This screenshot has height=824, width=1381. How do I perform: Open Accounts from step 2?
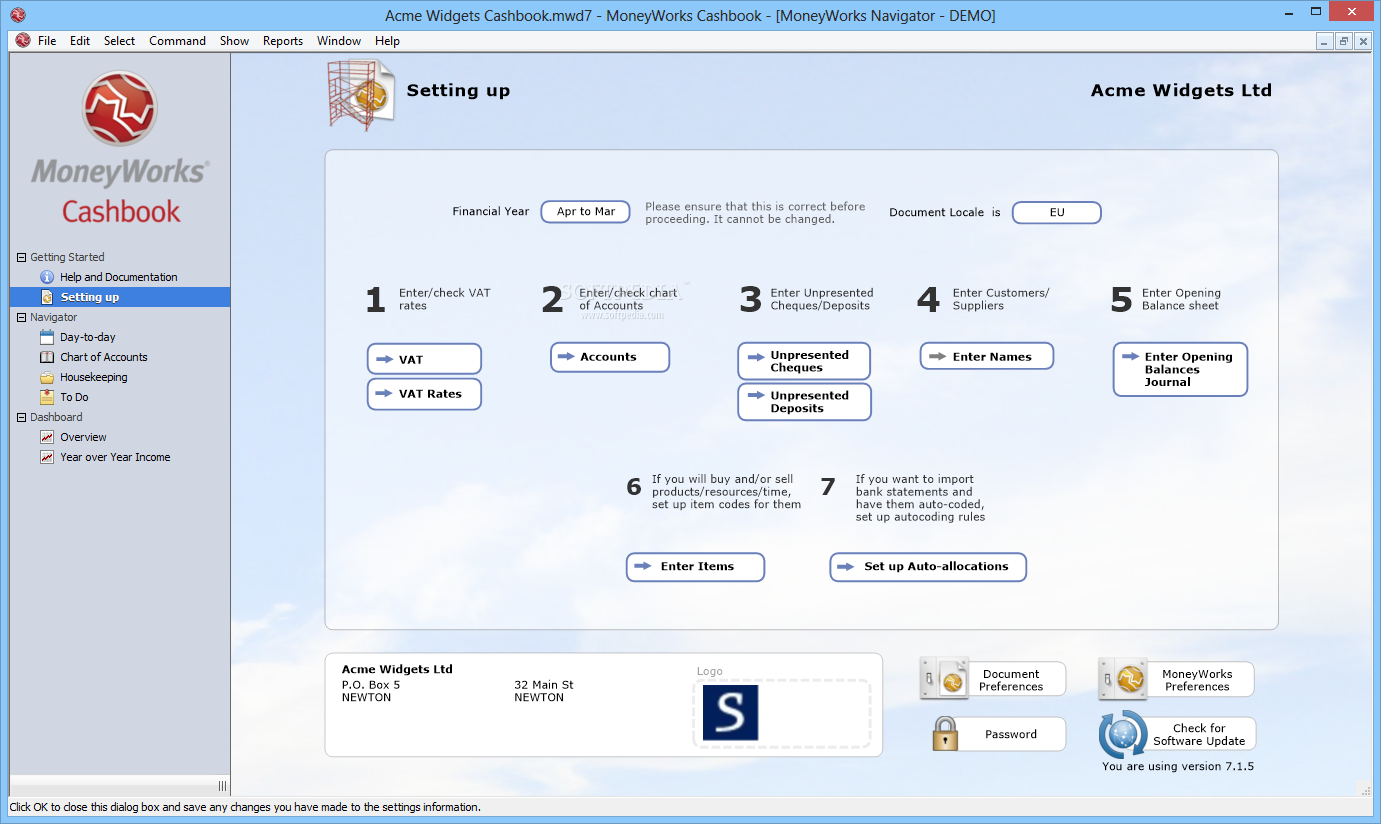(x=609, y=357)
